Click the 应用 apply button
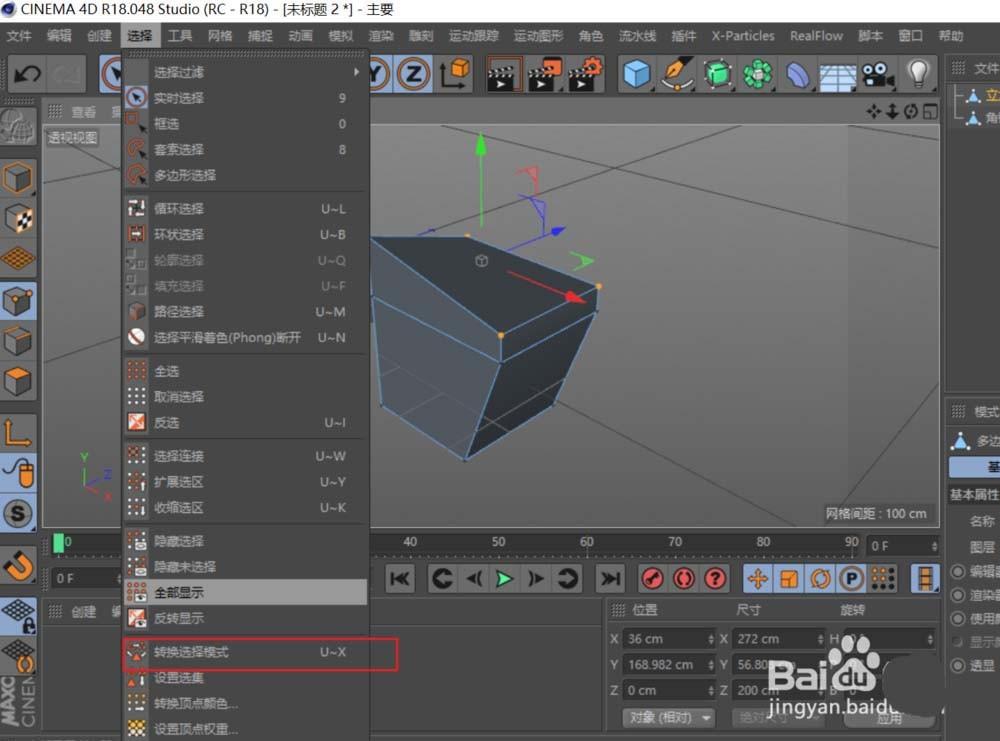Screen dimensions: 1000x741 892,718
